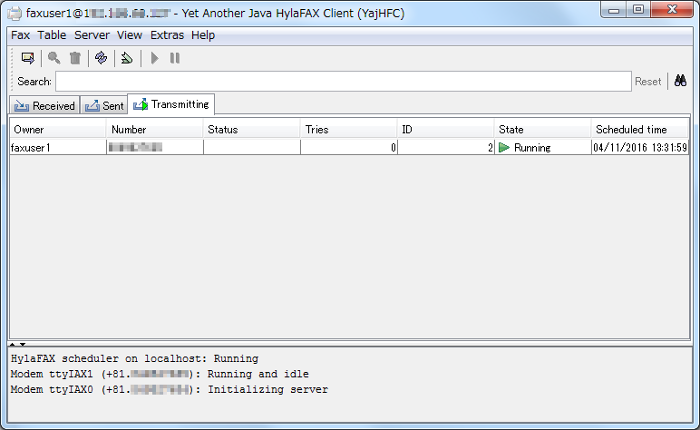The image size is (700, 430).
Task: Click the Modem ttyIAX0 status line
Action: (169, 389)
